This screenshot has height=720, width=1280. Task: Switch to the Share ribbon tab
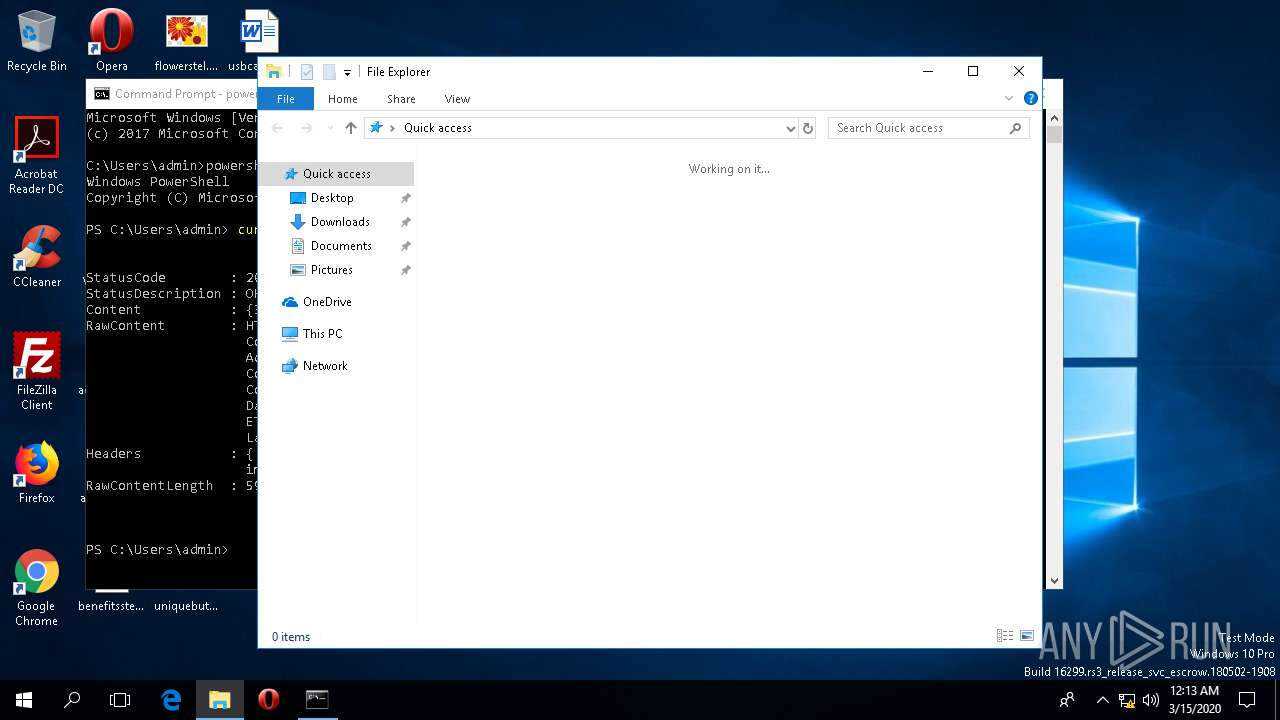(401, 99)
